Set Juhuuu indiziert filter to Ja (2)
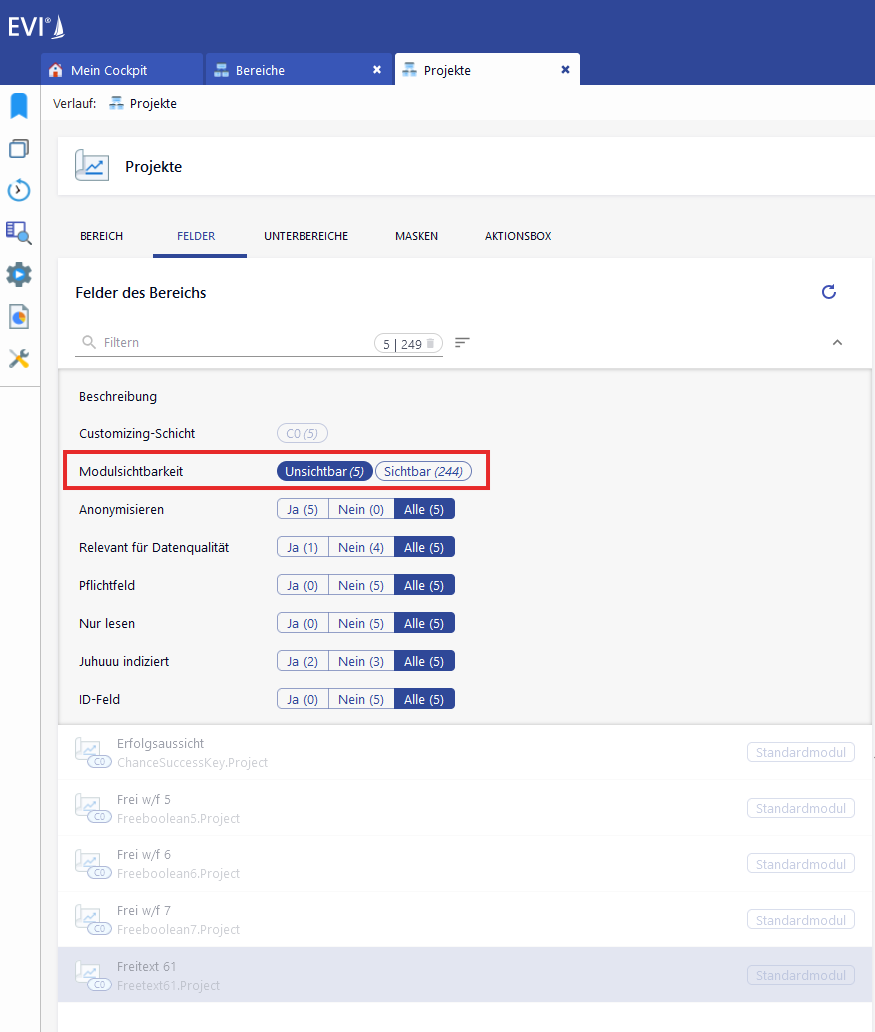This screenshot has width=875, height=1032. coord(302,661)
